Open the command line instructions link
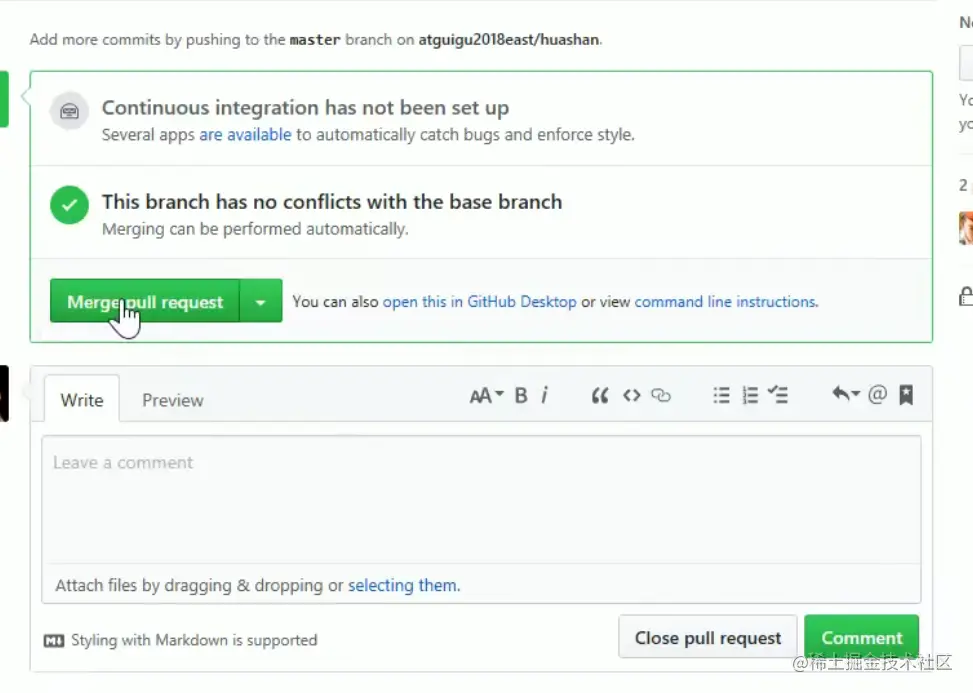Screen dimensions: 973x693 click(x=725, y=301)
